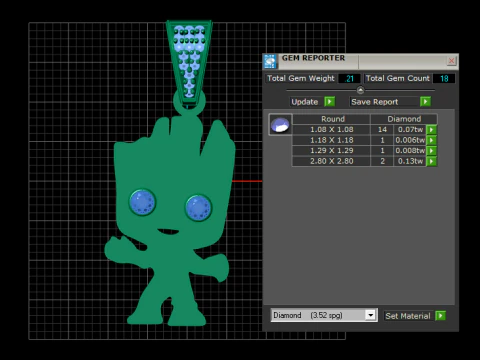Screen dimensions: 480x360
Task: Select the round gem thumbnail
Action: (280, 124)
